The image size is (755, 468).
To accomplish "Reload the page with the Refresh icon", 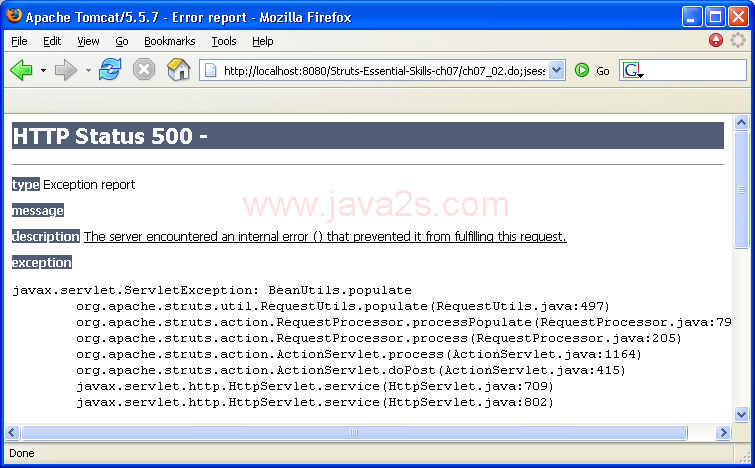I will click(x=110, y=70).
